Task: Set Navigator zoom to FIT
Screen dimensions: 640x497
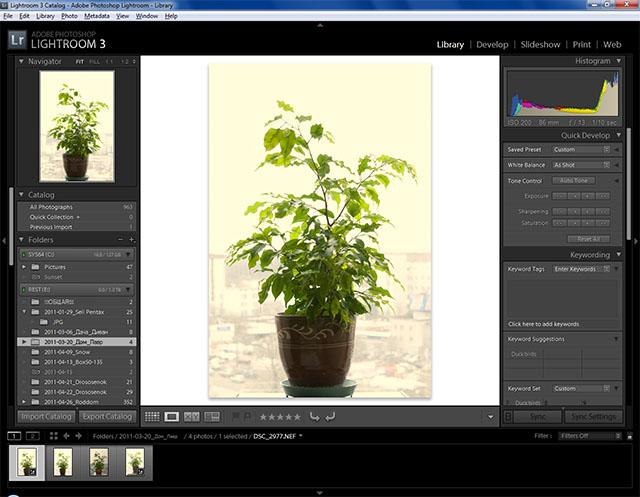Action: (x=80, y=62)
